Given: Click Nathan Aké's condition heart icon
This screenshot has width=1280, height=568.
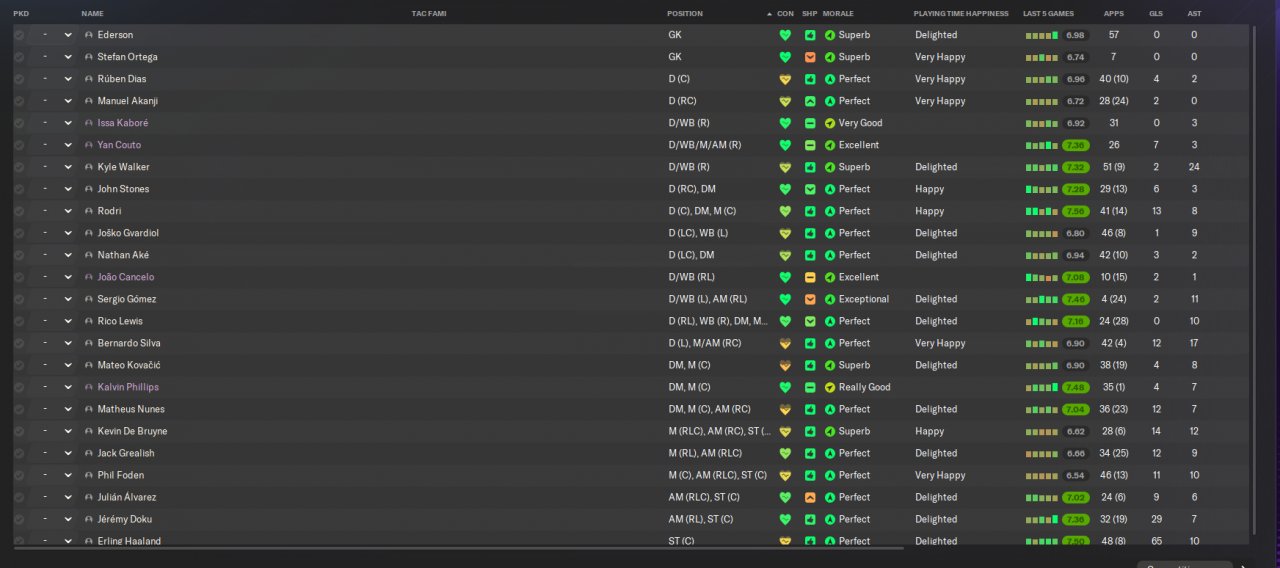Looking at the screenshot, I should [785, 255].
